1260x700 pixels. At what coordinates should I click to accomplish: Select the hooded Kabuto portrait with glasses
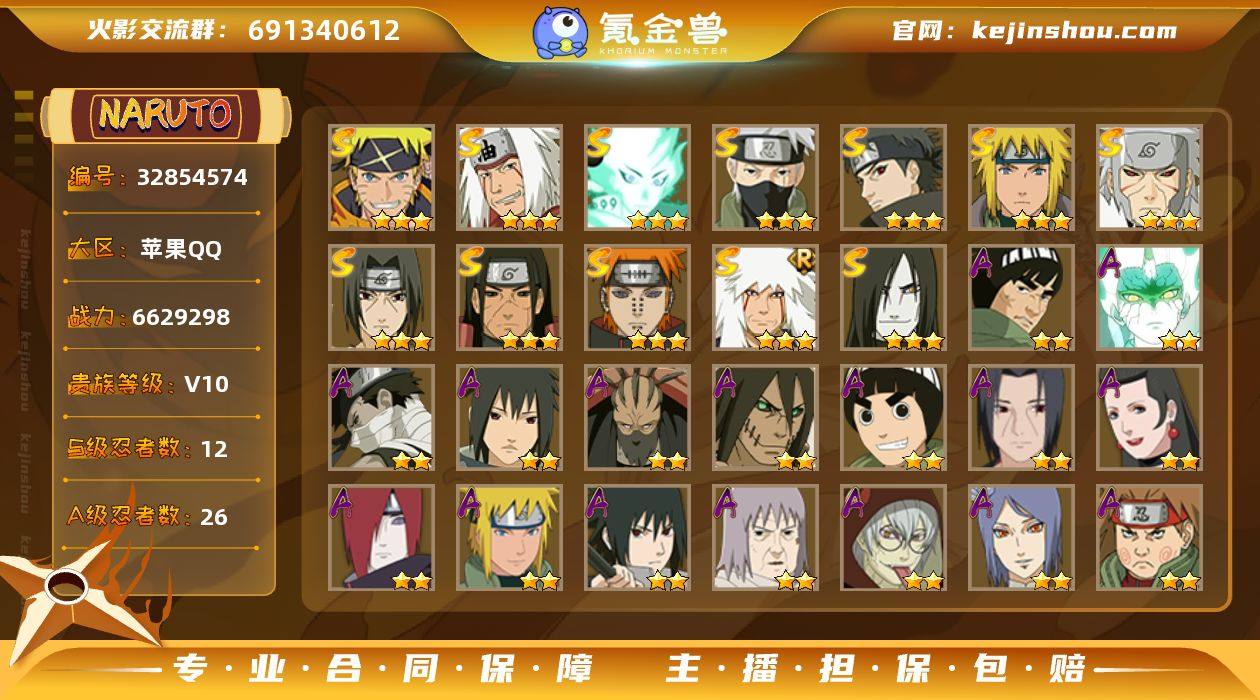click(x=893, y=538)
